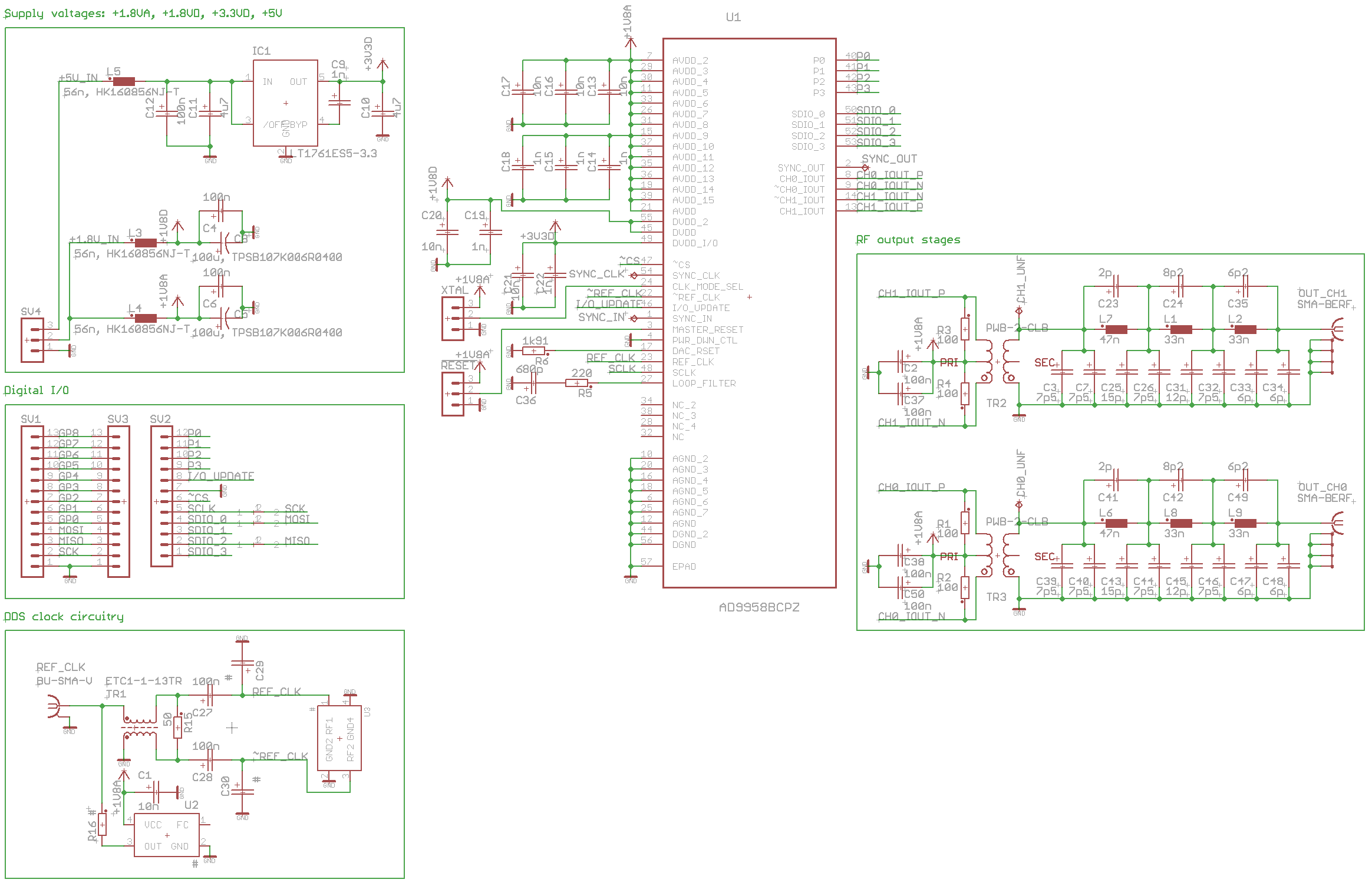The height and width of the screenshot is (886, 1372).
Task: Select the SV4 connector label
Action: tap(31, 311)
